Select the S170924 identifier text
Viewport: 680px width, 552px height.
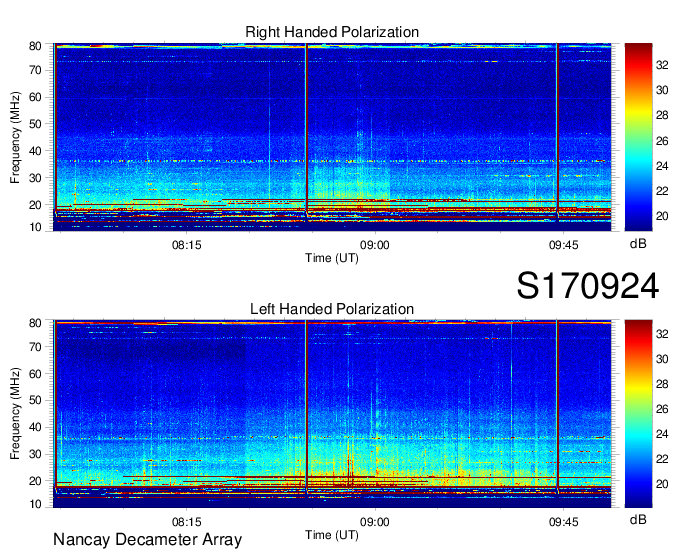pos(588,286)
